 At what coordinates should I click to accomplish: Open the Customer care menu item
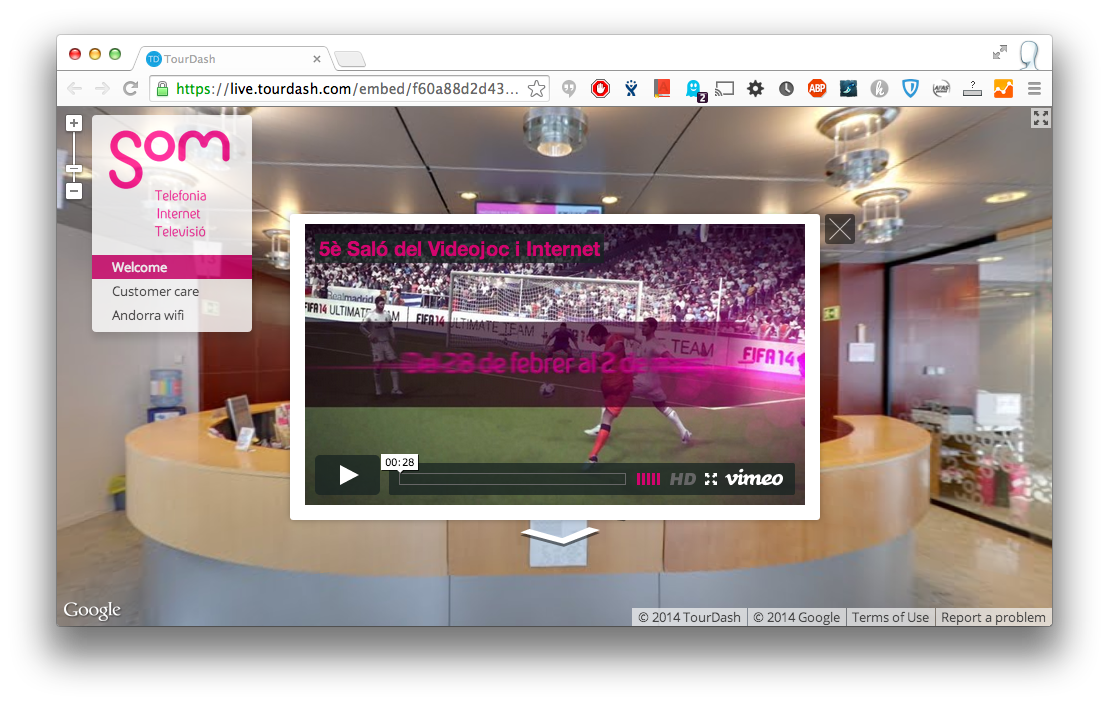pos(172,291)
